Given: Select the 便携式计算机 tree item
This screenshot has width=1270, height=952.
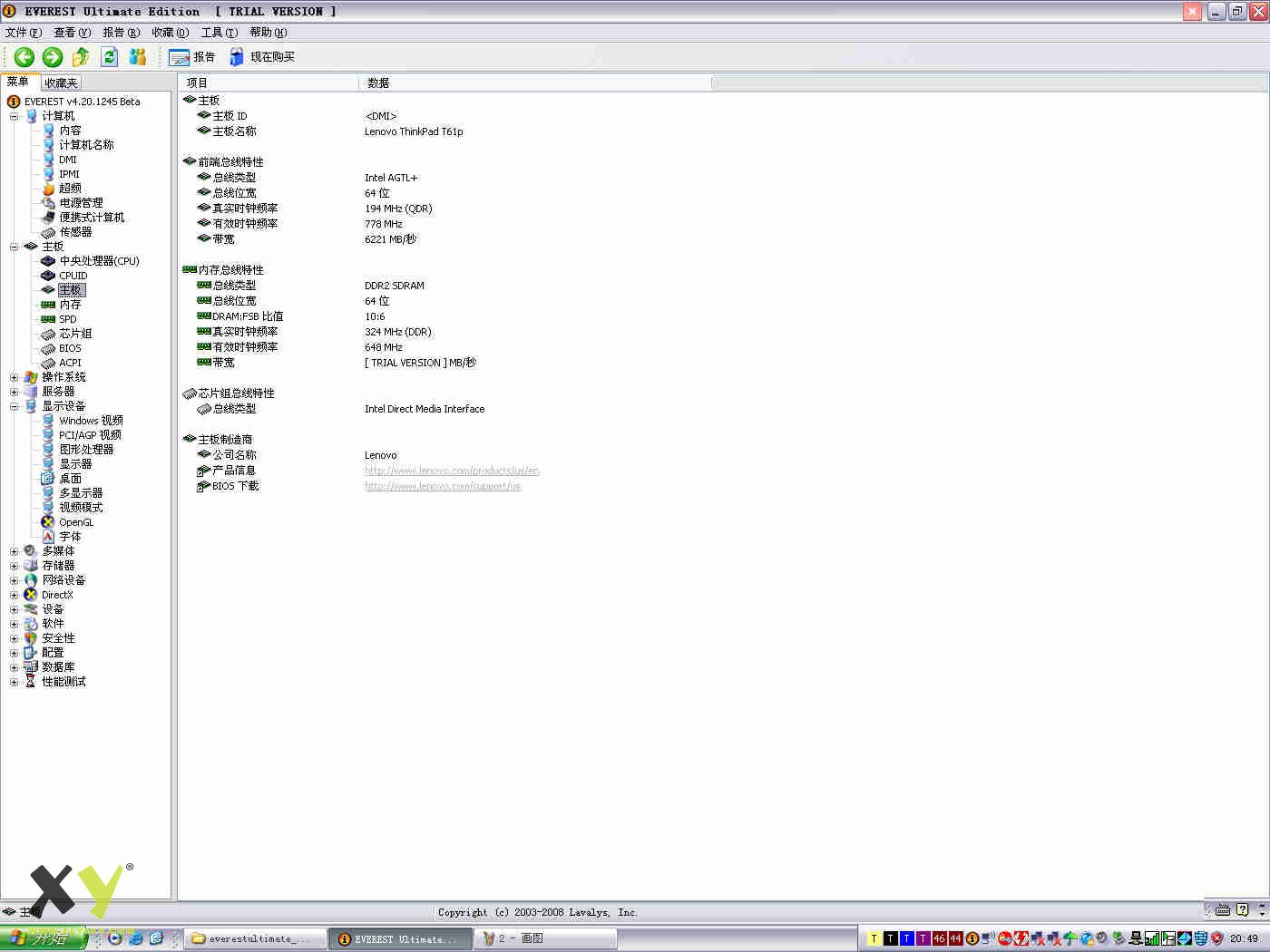Looking at the screenshot, I should click(92, 218).
